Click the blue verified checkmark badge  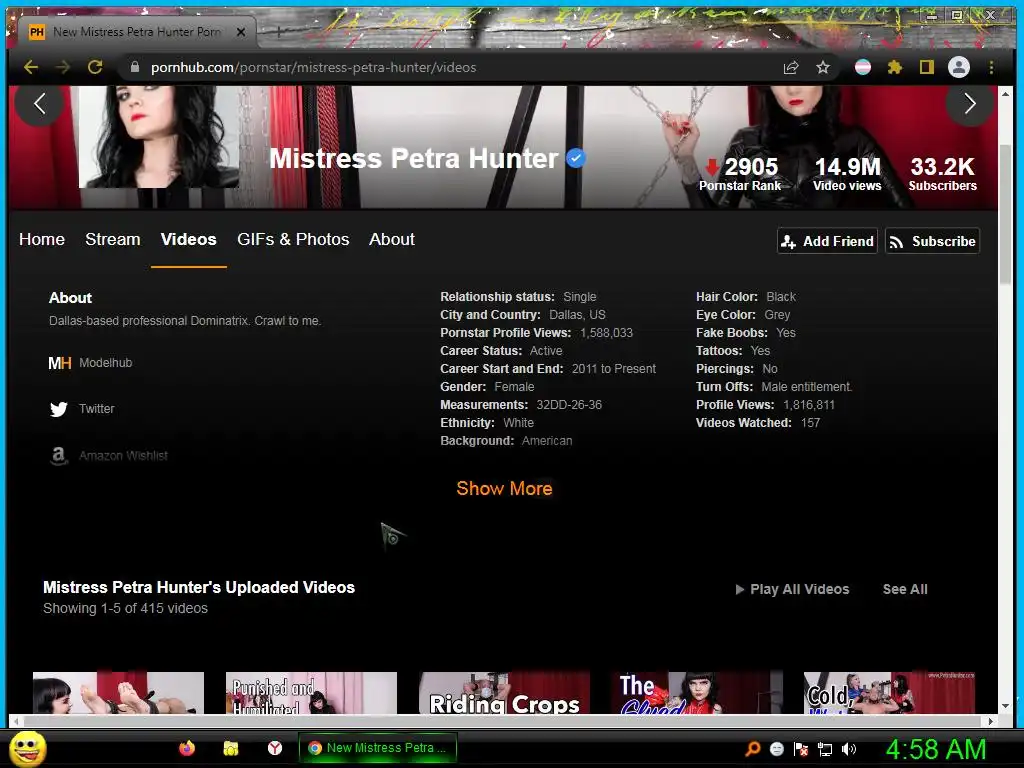click(576, 158)
